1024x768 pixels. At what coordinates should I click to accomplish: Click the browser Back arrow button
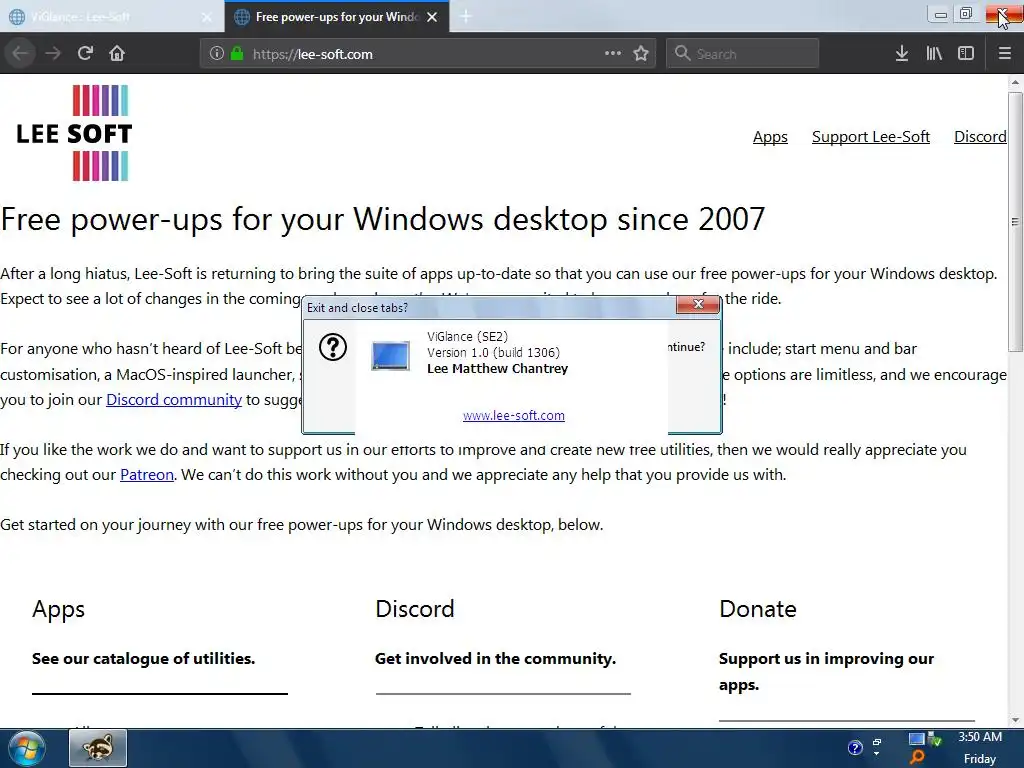click(x=20, y=54)
